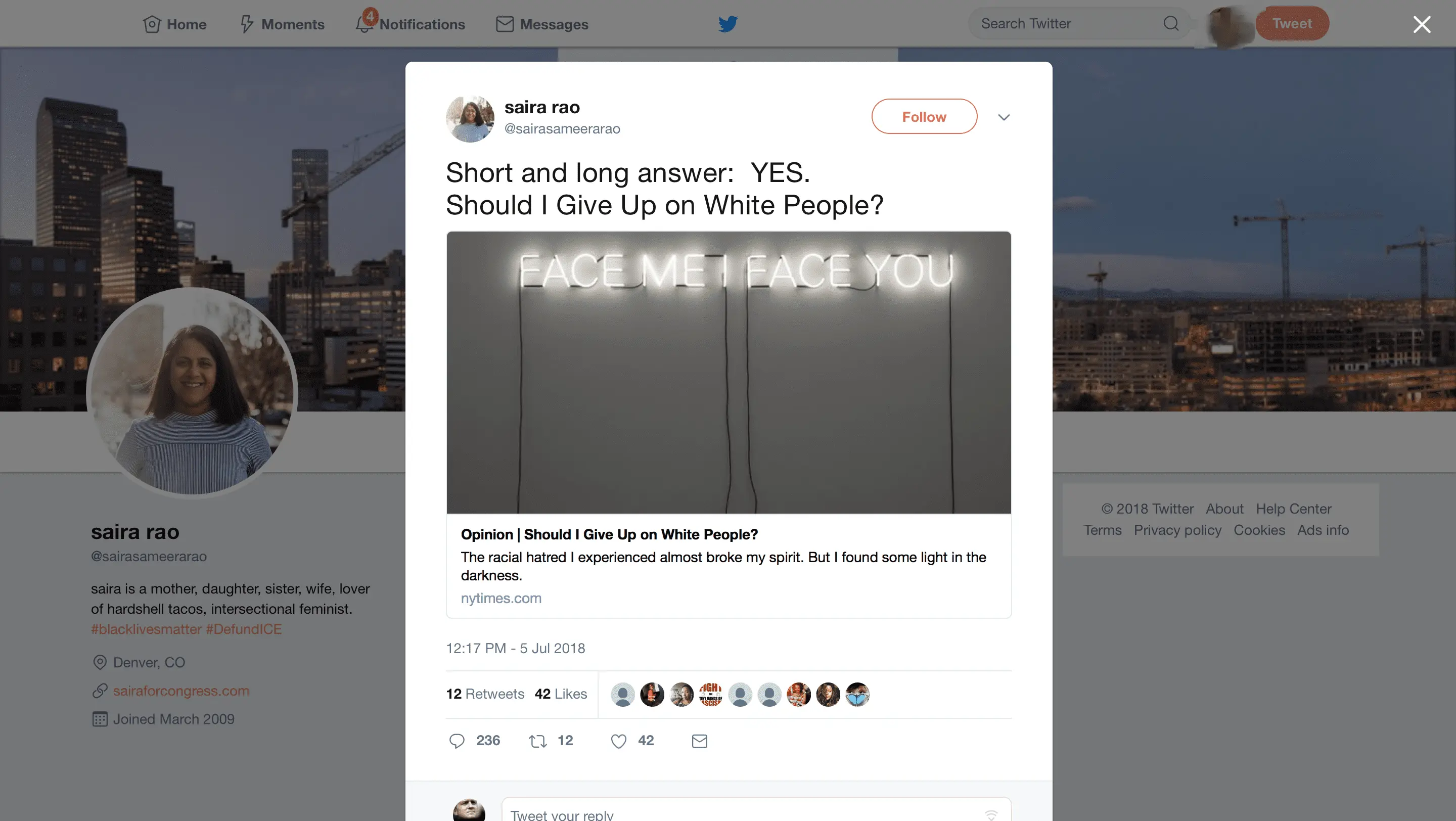The image size is (1456, 821).
Task: Expand the tweet options chevron menu
Action: click(x=1004, y=117)
